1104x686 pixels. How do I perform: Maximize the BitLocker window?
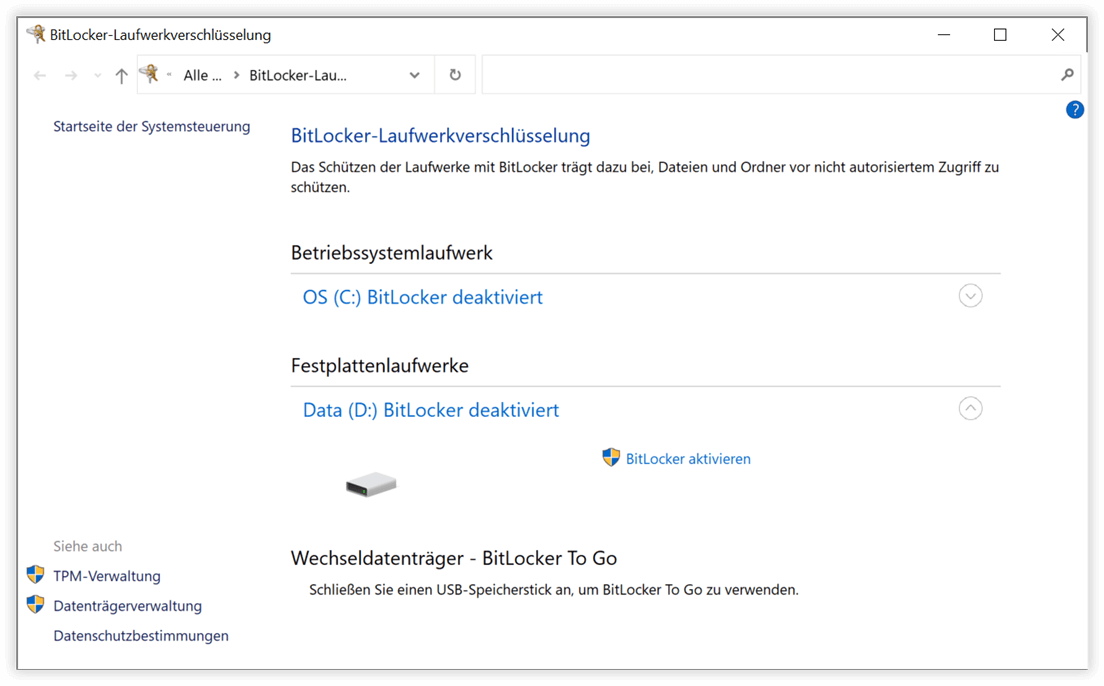click(x=1000, y=35)
